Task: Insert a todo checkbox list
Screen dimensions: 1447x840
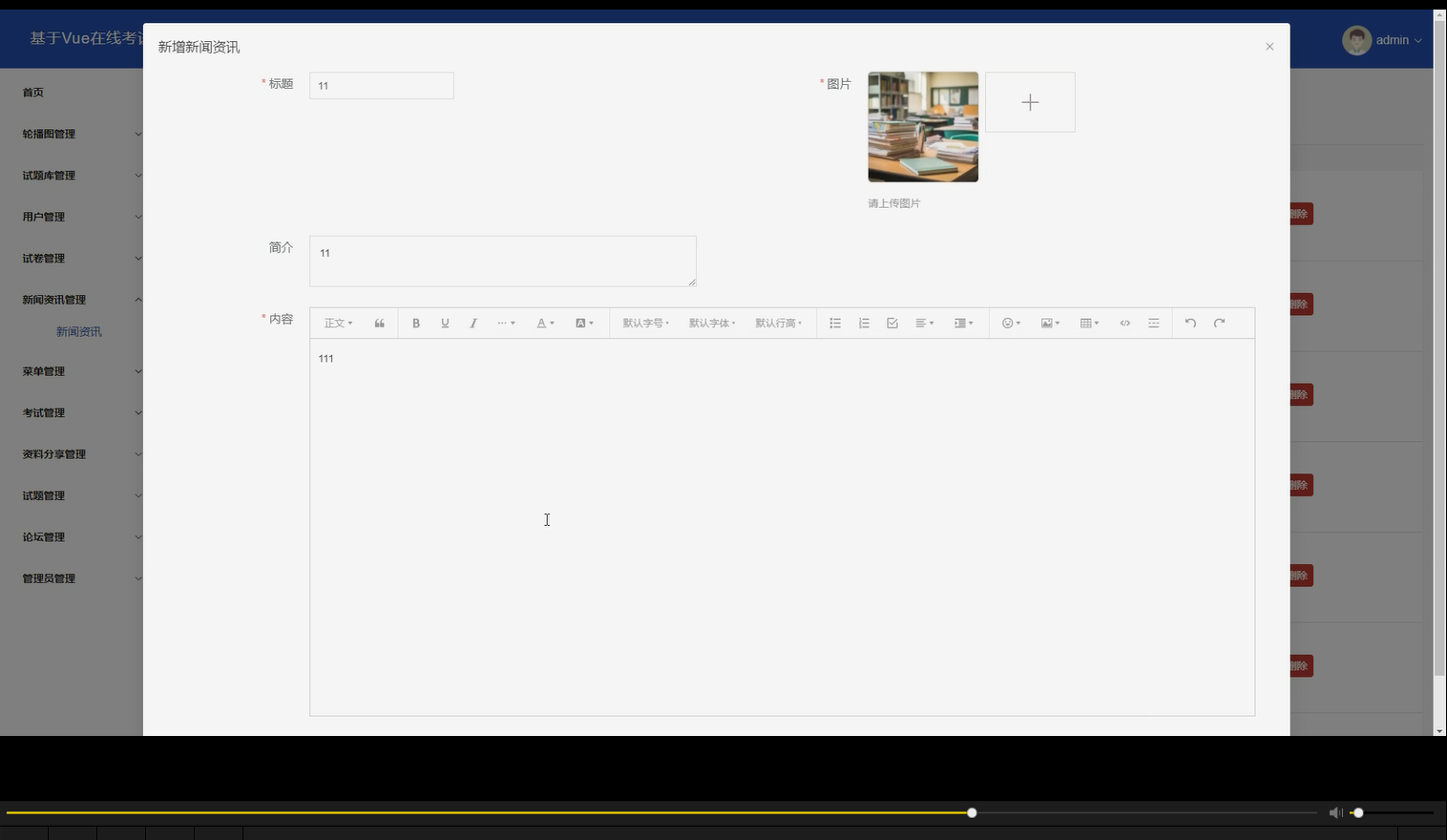Action: (x=892, y=324)
